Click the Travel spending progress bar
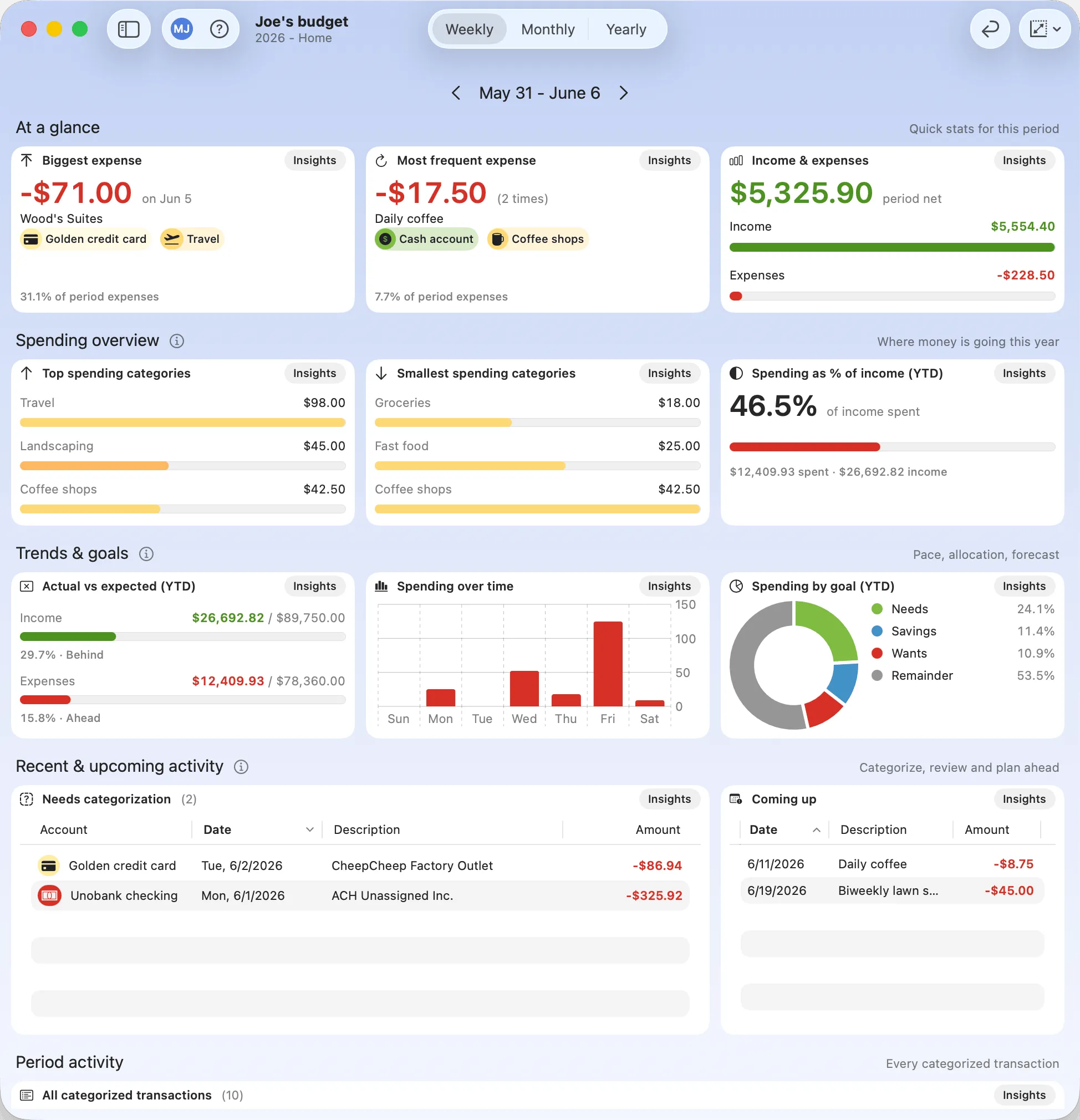The width and height of the screenshot is (1080, 1120). (x=182, y=423)
